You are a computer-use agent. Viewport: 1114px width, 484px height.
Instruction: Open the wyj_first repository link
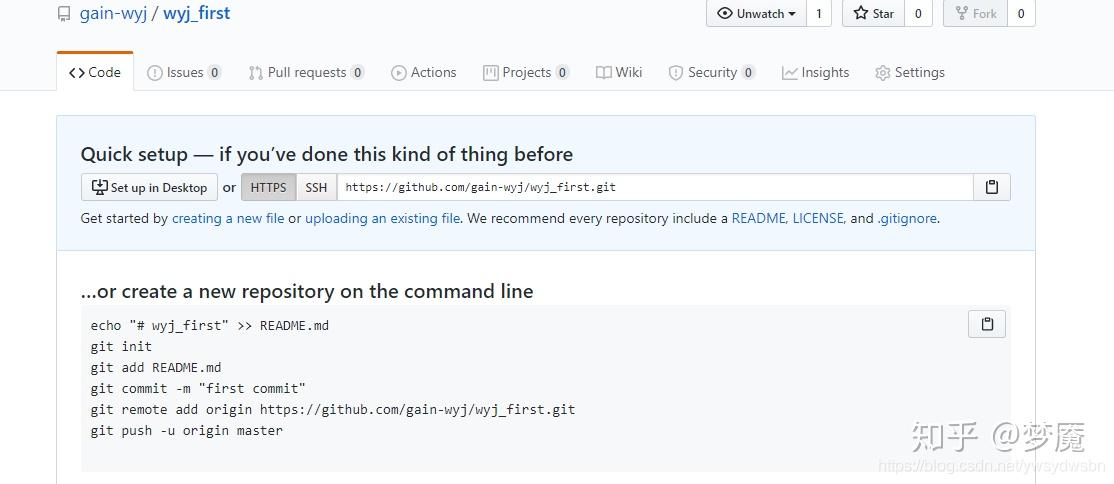tap(197, 14)
